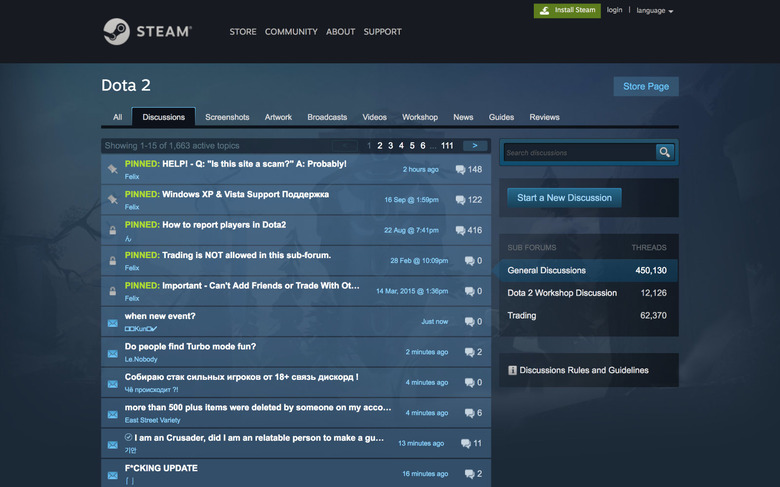Click into the Search discussions field
Image resolution: width=780 pixels, height=487 pixels.
coord(578,153)
